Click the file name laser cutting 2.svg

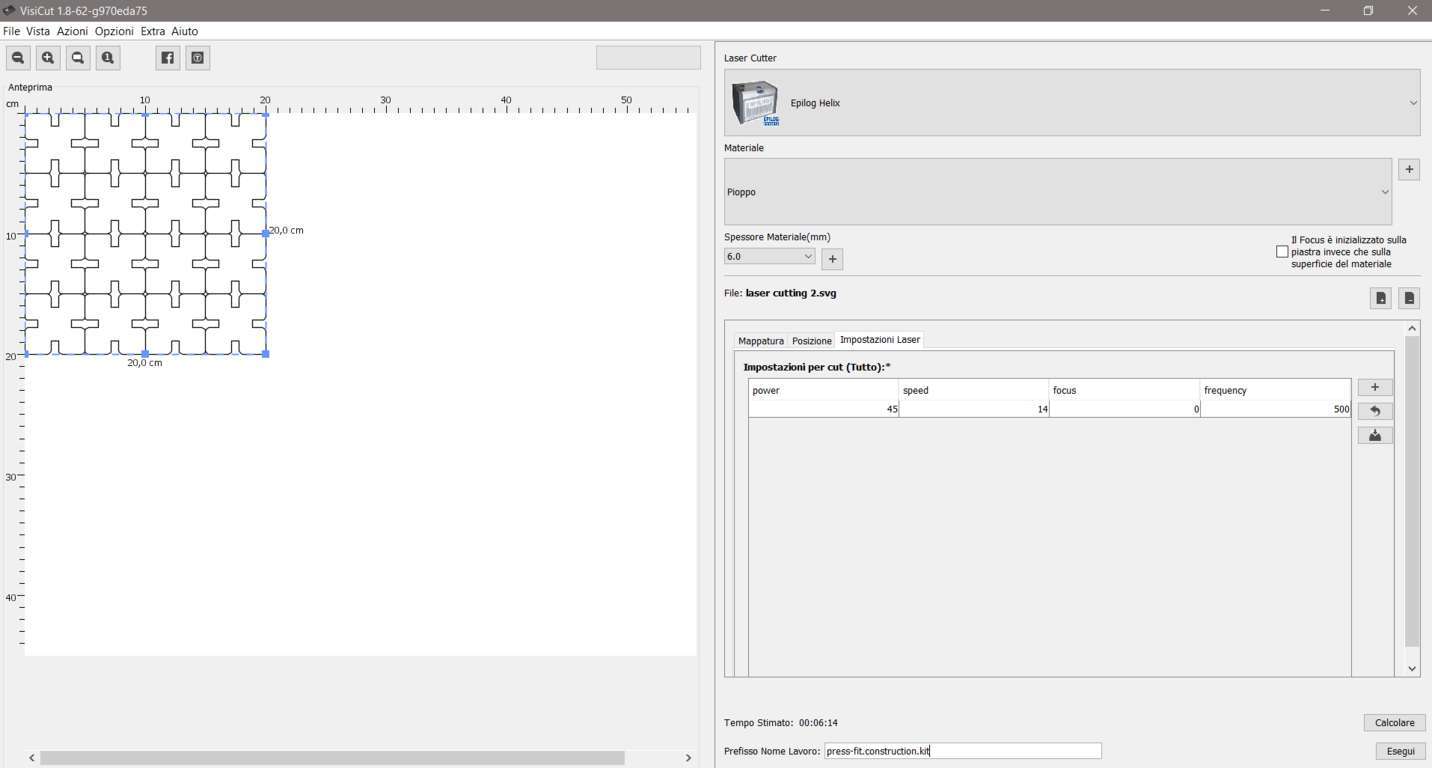(x=791, y=293)
